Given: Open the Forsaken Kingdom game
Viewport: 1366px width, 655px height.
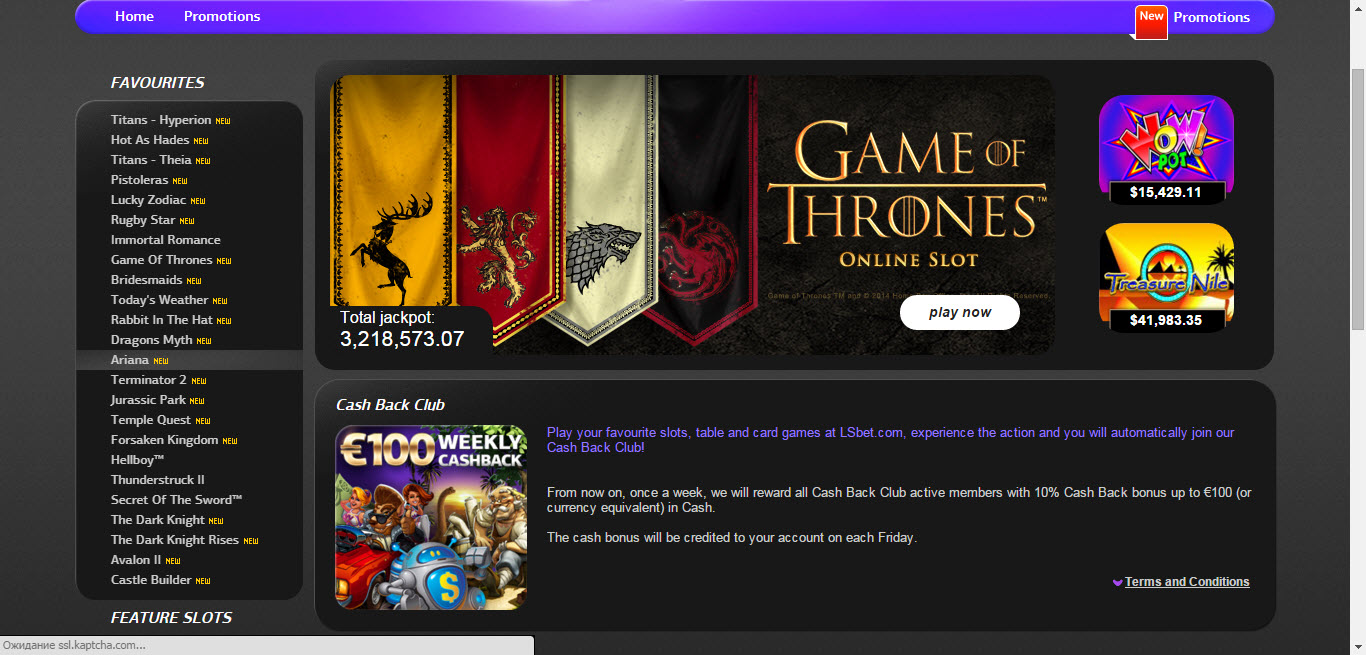Looking at the screenshot, I should (165, 440).
